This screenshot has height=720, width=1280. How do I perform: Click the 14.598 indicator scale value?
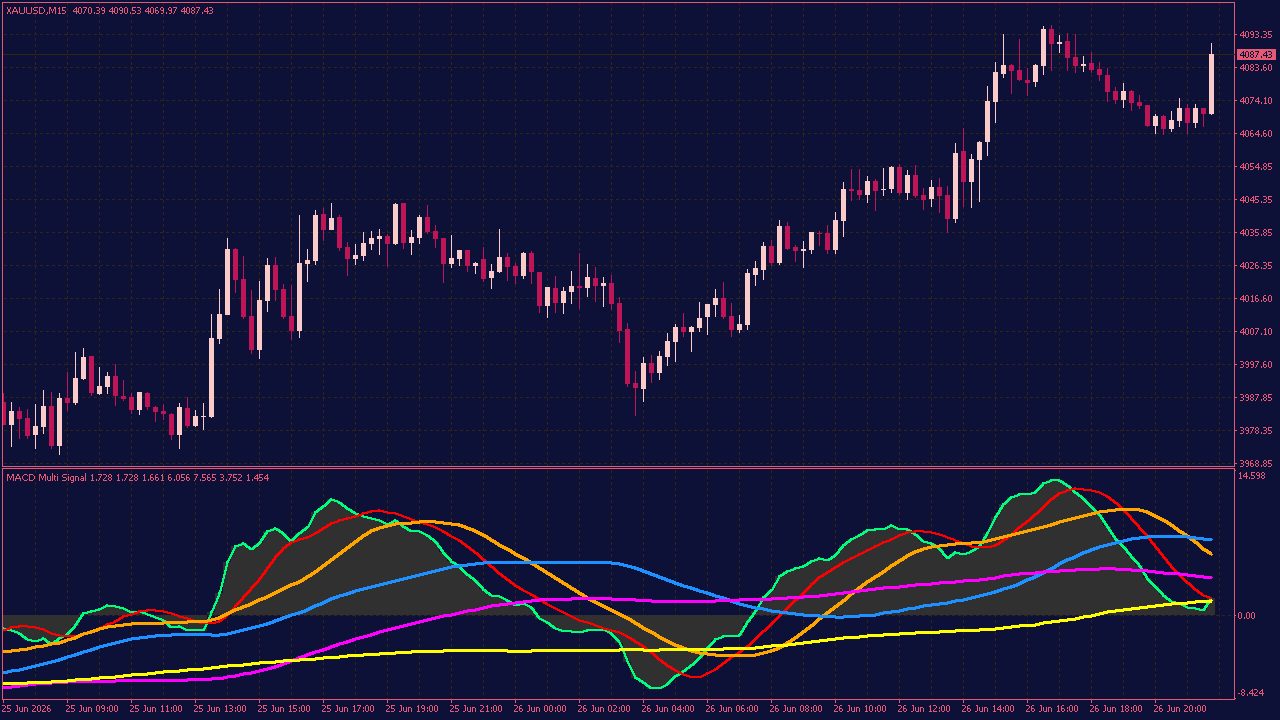(1252, 476)
